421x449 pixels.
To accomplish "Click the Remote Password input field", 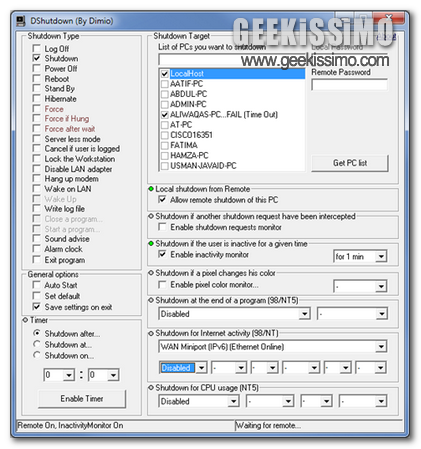I will pos(349,85).
